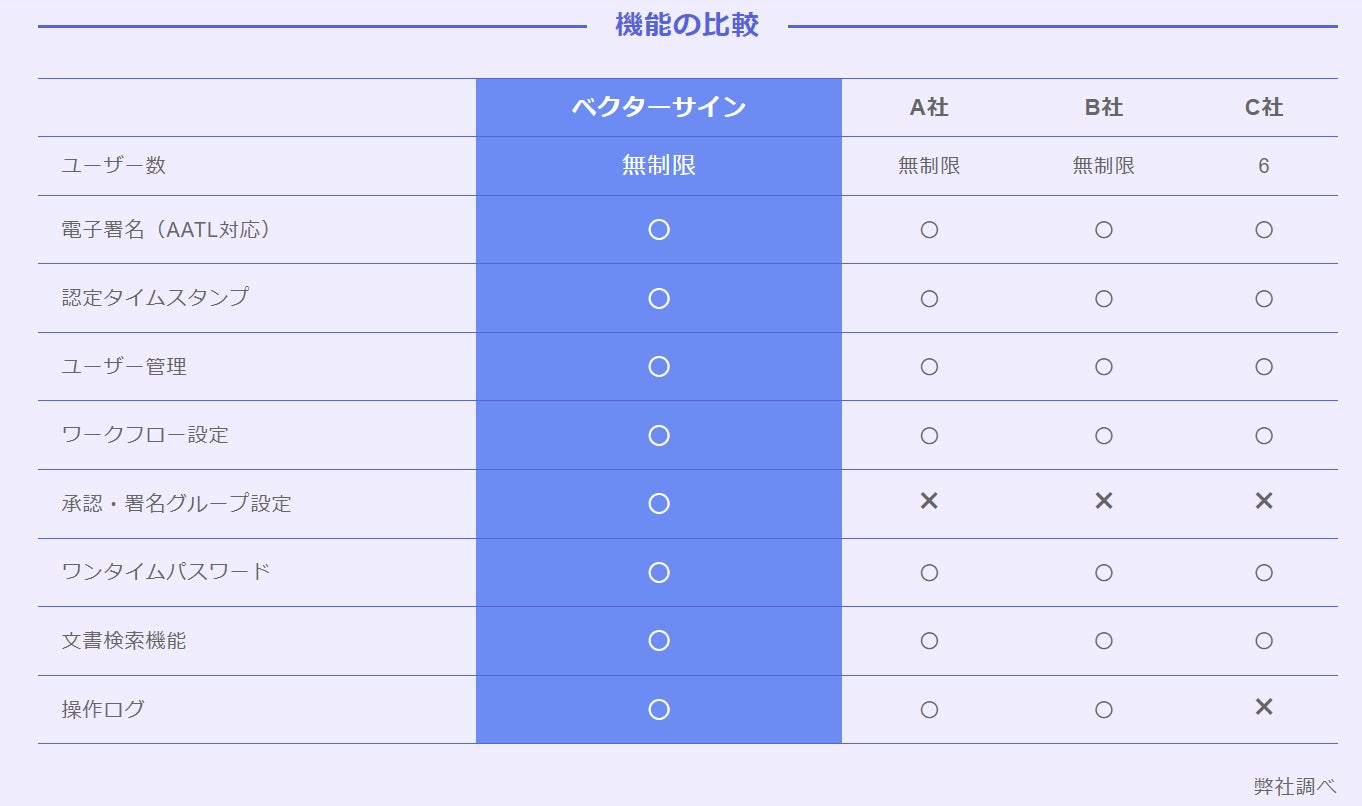Click the 機能の比較 heading

[x=687, y=26]
